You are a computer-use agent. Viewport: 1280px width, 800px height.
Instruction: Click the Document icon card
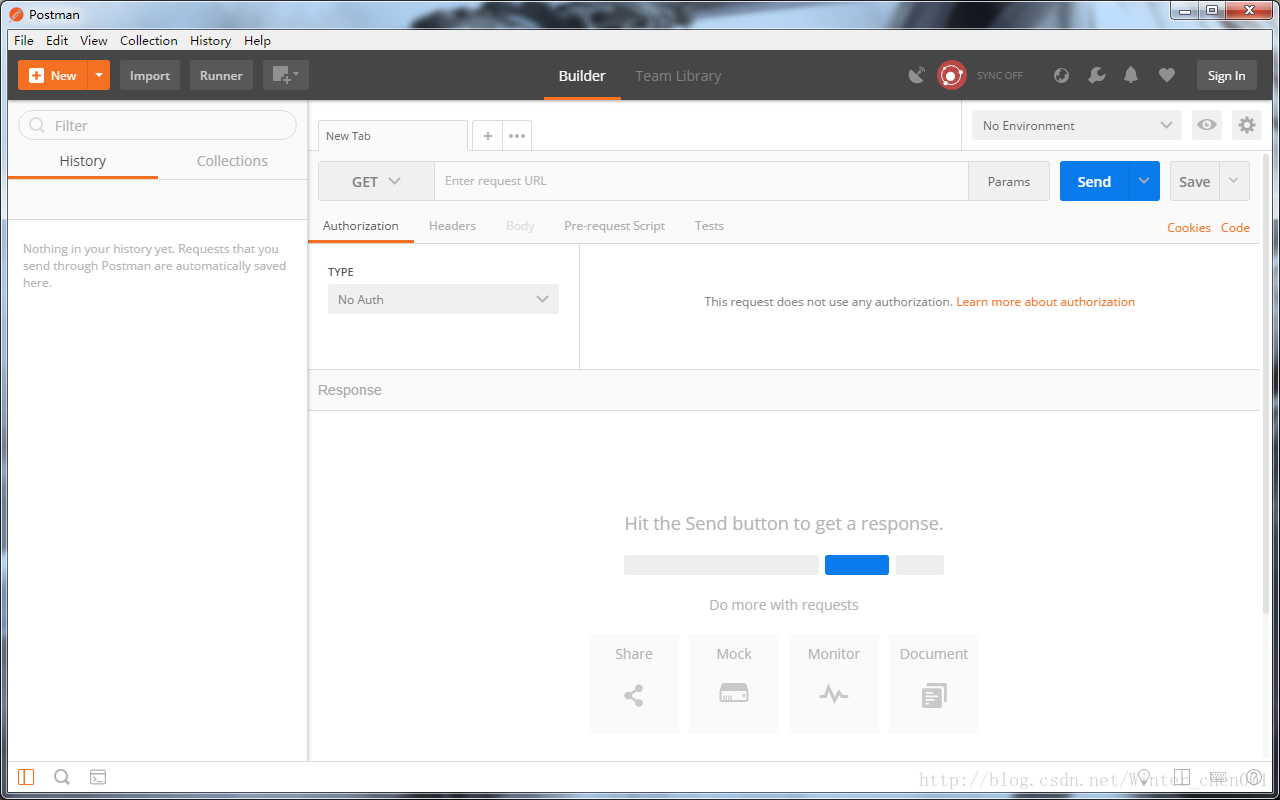[x=934, y=684]
